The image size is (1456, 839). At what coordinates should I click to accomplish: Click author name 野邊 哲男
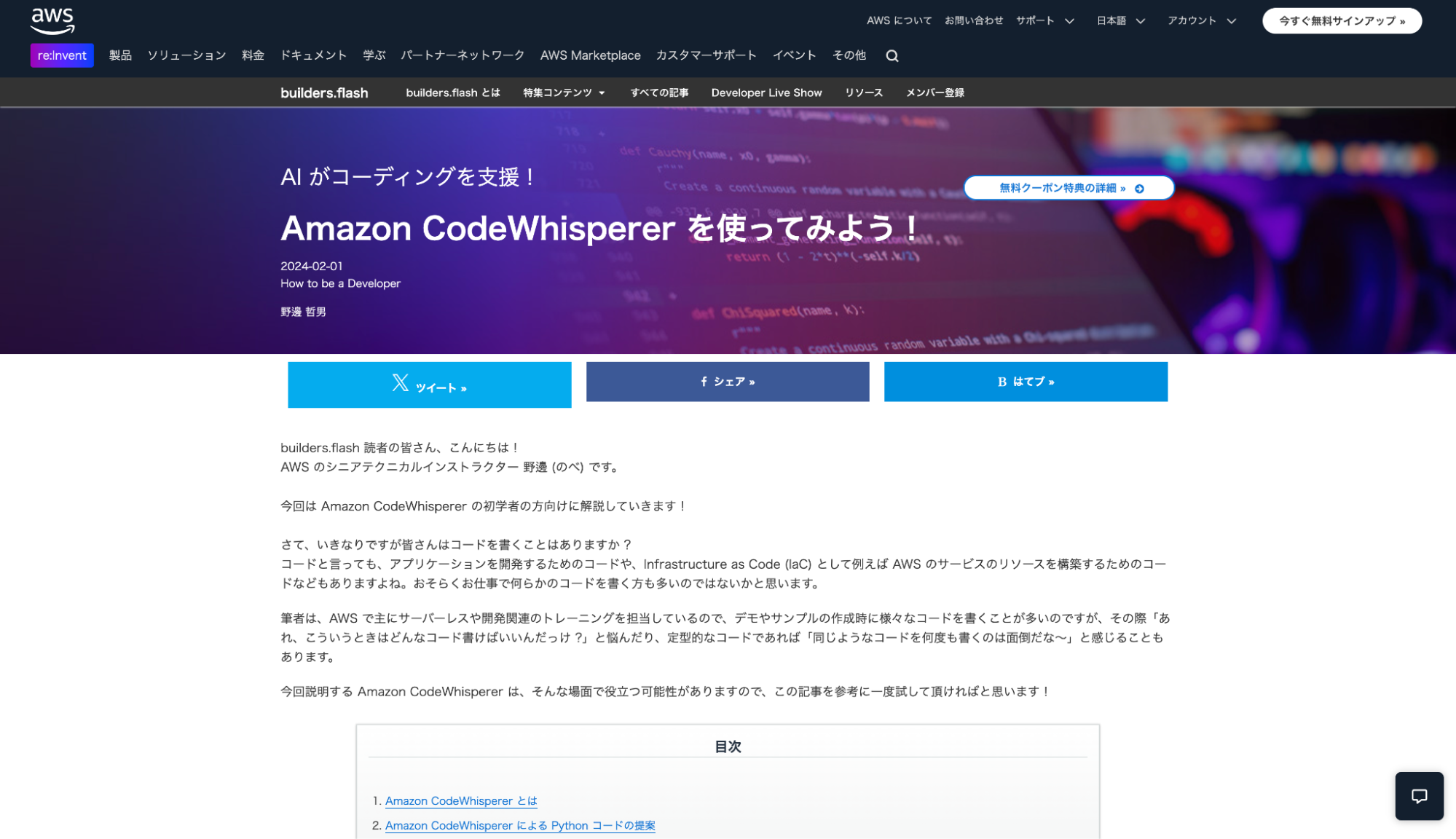(x=303, y=312)
